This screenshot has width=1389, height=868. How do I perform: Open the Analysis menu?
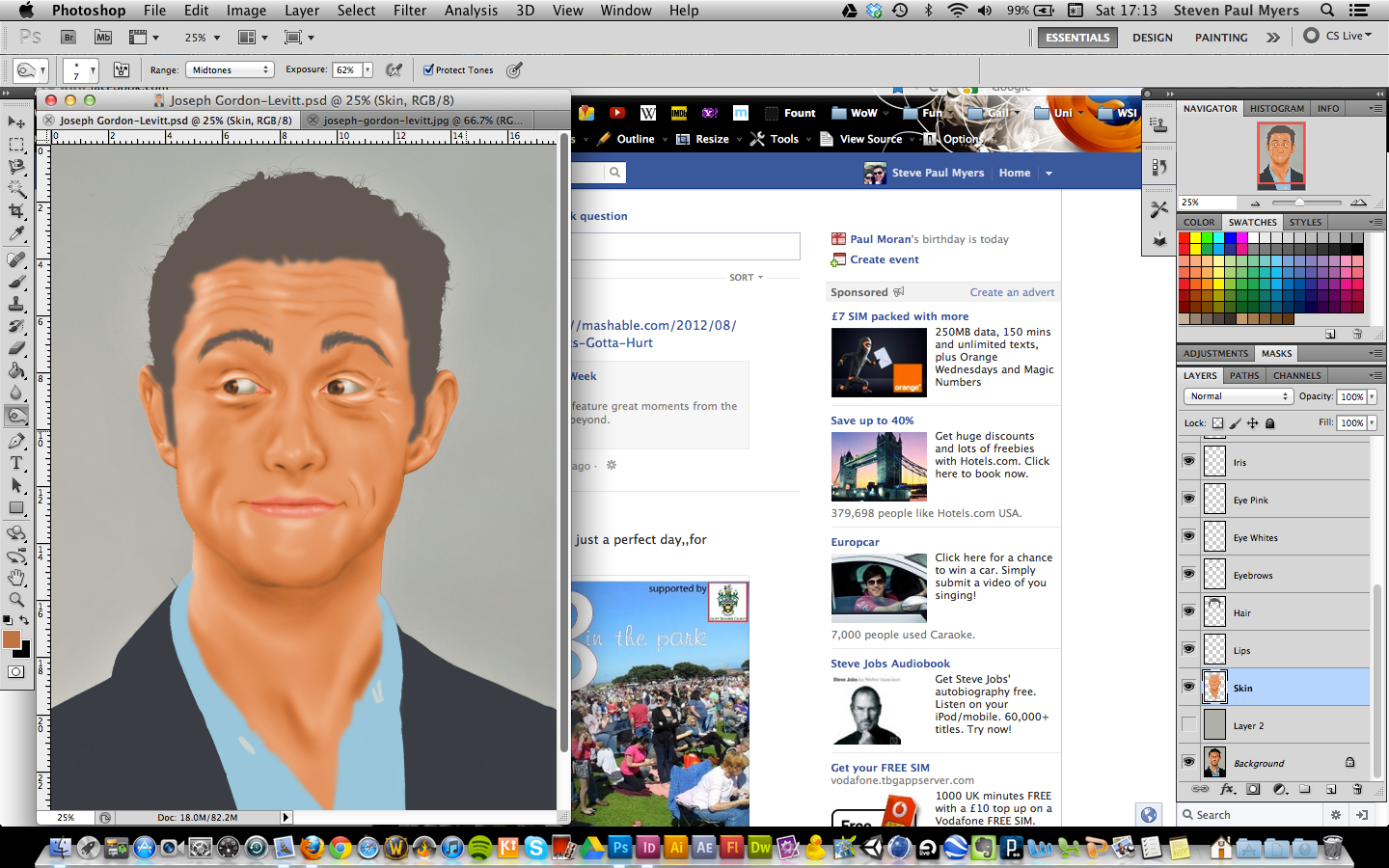pos(472,10)
